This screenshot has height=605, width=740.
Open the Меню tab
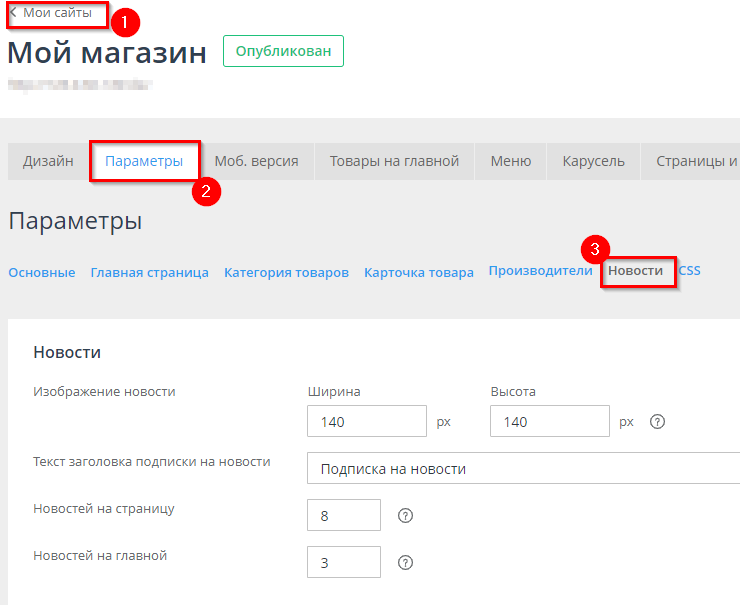(510, 161)
